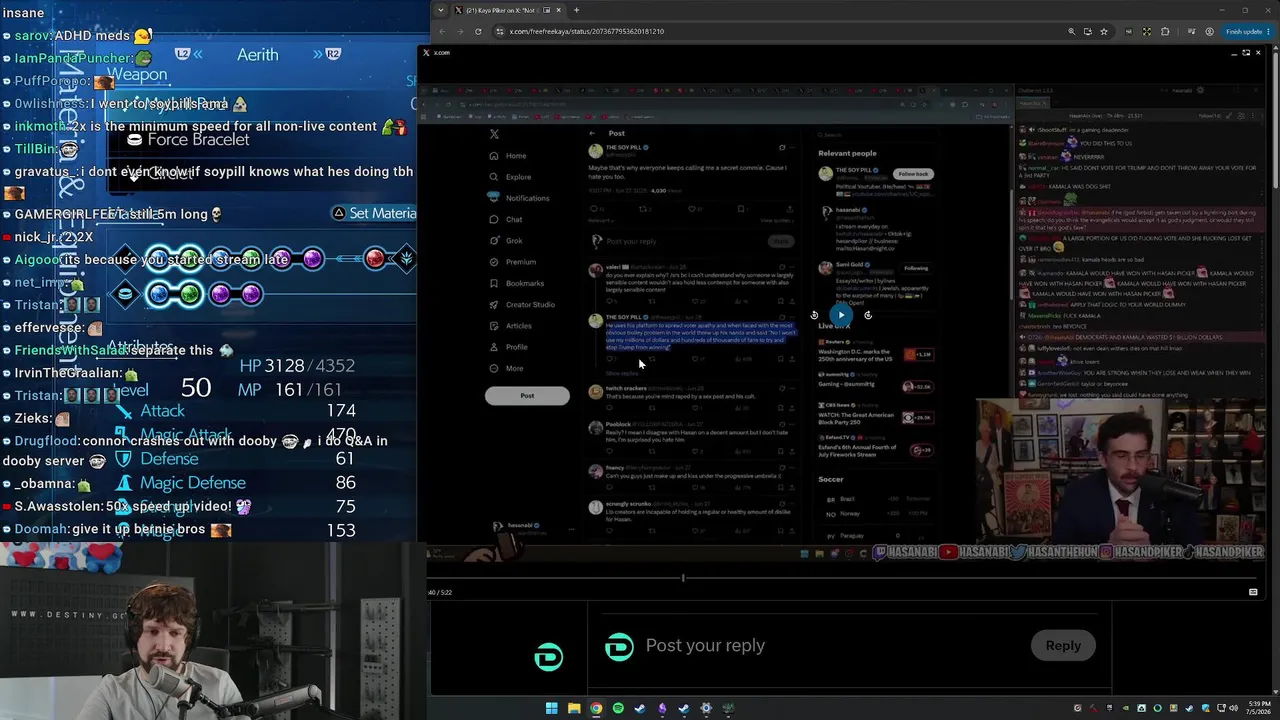
Task: Toggle captions icon below the video
Action: (1253, 592)
